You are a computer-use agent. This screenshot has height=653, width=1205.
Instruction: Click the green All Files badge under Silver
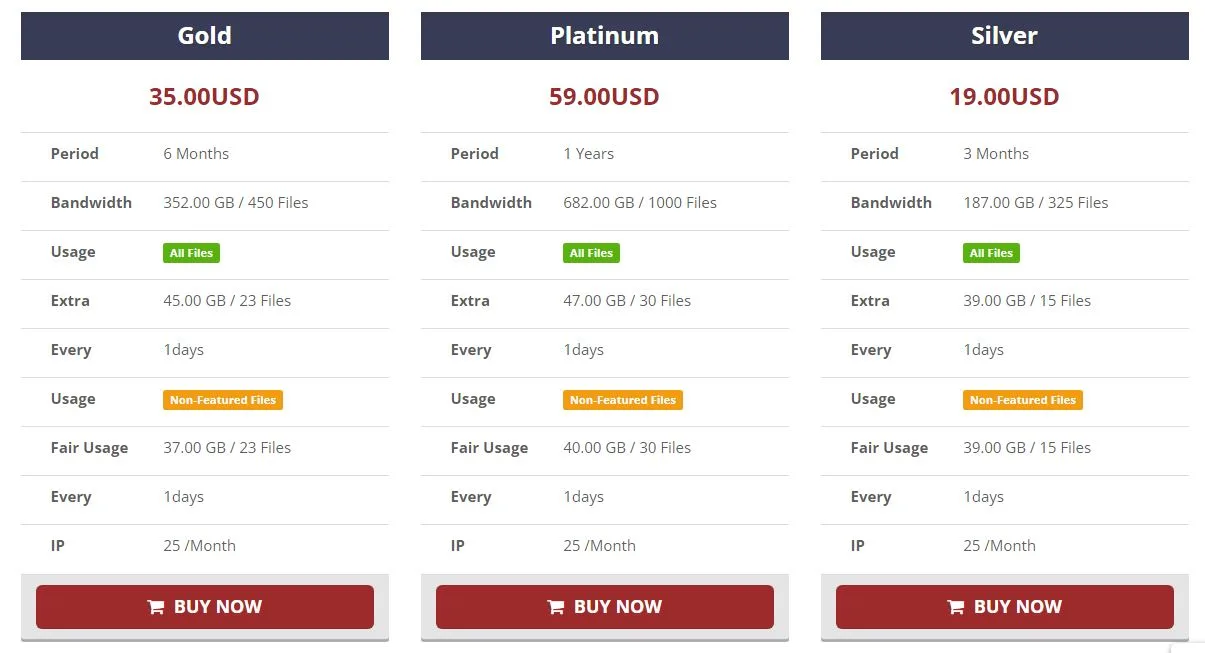[991, 253]
